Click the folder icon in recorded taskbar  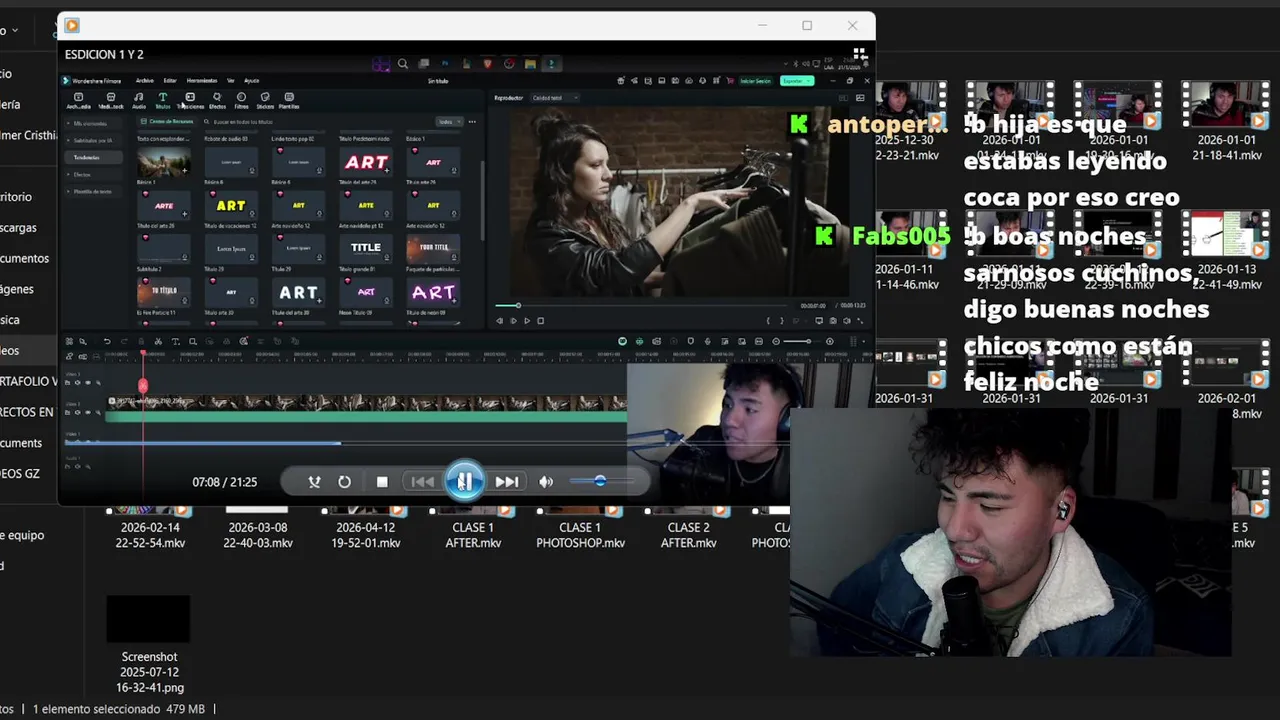coord(530,63)
